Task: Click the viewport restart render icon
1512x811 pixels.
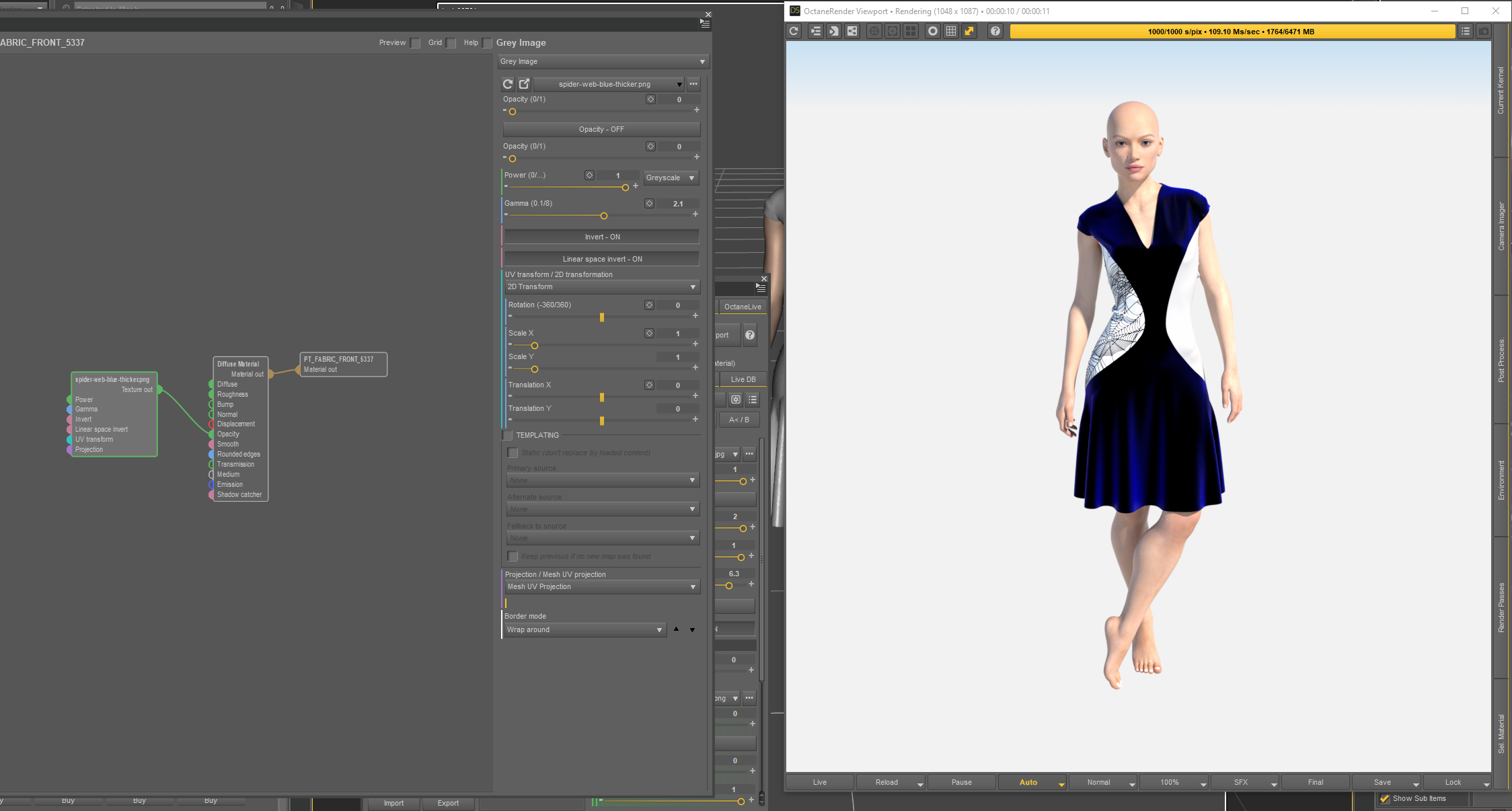Action: coord(794,31)
